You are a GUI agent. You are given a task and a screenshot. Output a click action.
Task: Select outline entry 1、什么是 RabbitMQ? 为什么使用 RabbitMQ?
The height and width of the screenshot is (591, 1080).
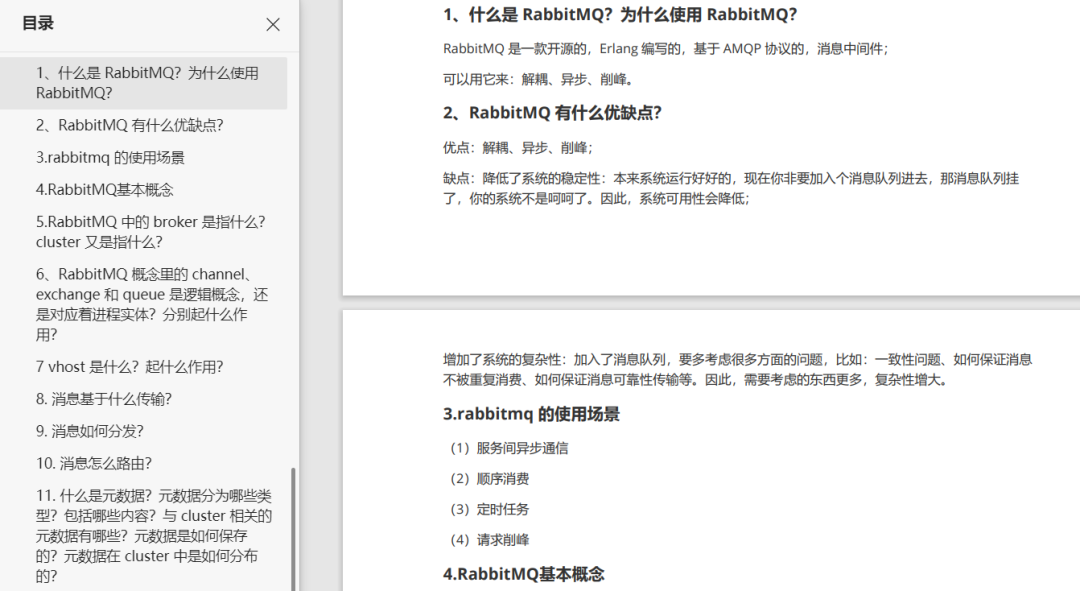click(x=143, y=83)
